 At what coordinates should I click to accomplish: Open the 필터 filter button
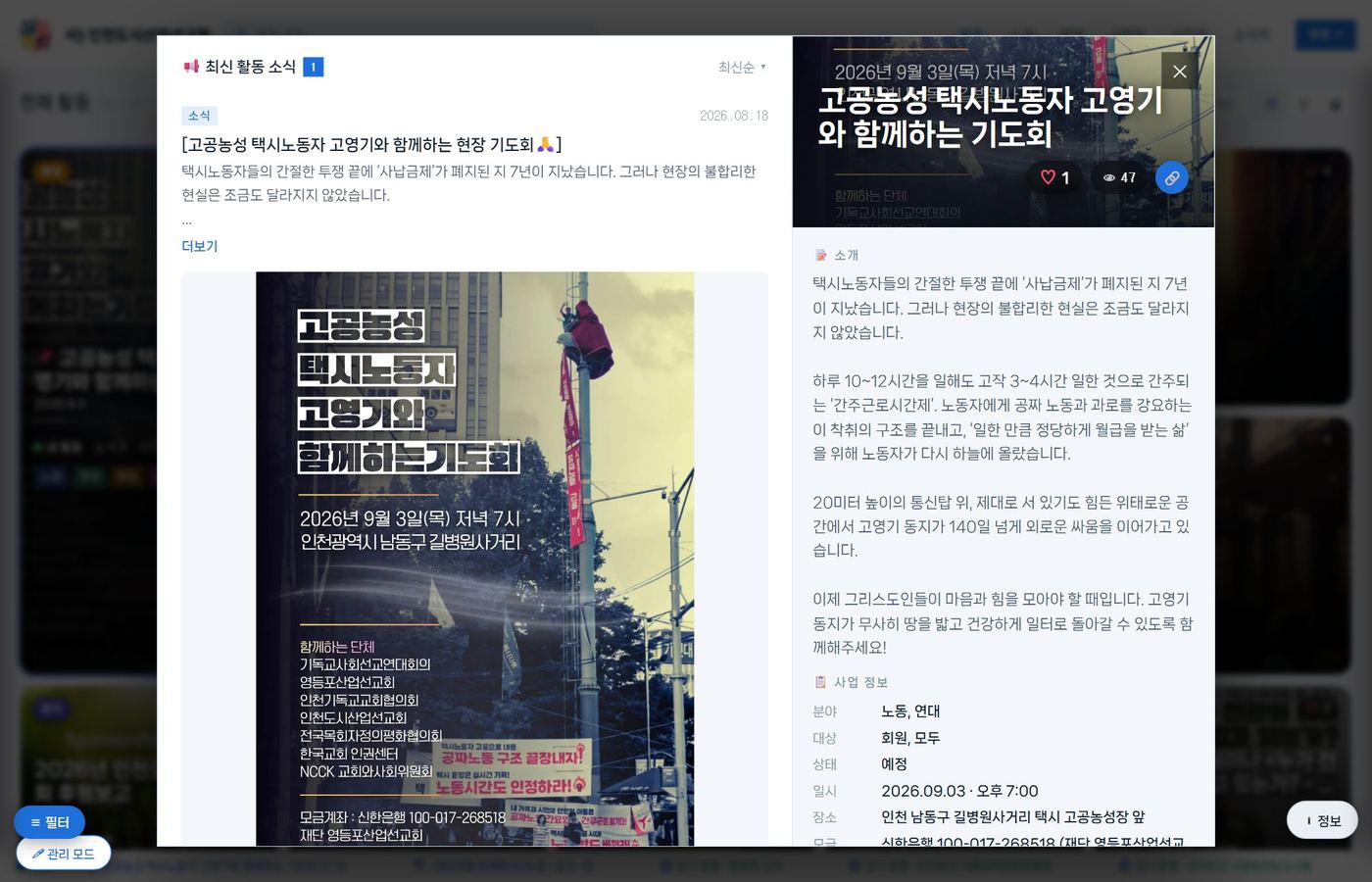point(49,822)
